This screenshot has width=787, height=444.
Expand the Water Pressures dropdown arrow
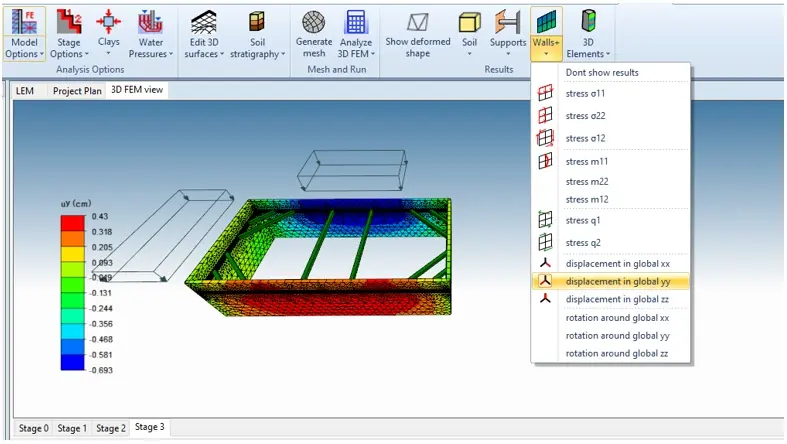click(171, 54)
